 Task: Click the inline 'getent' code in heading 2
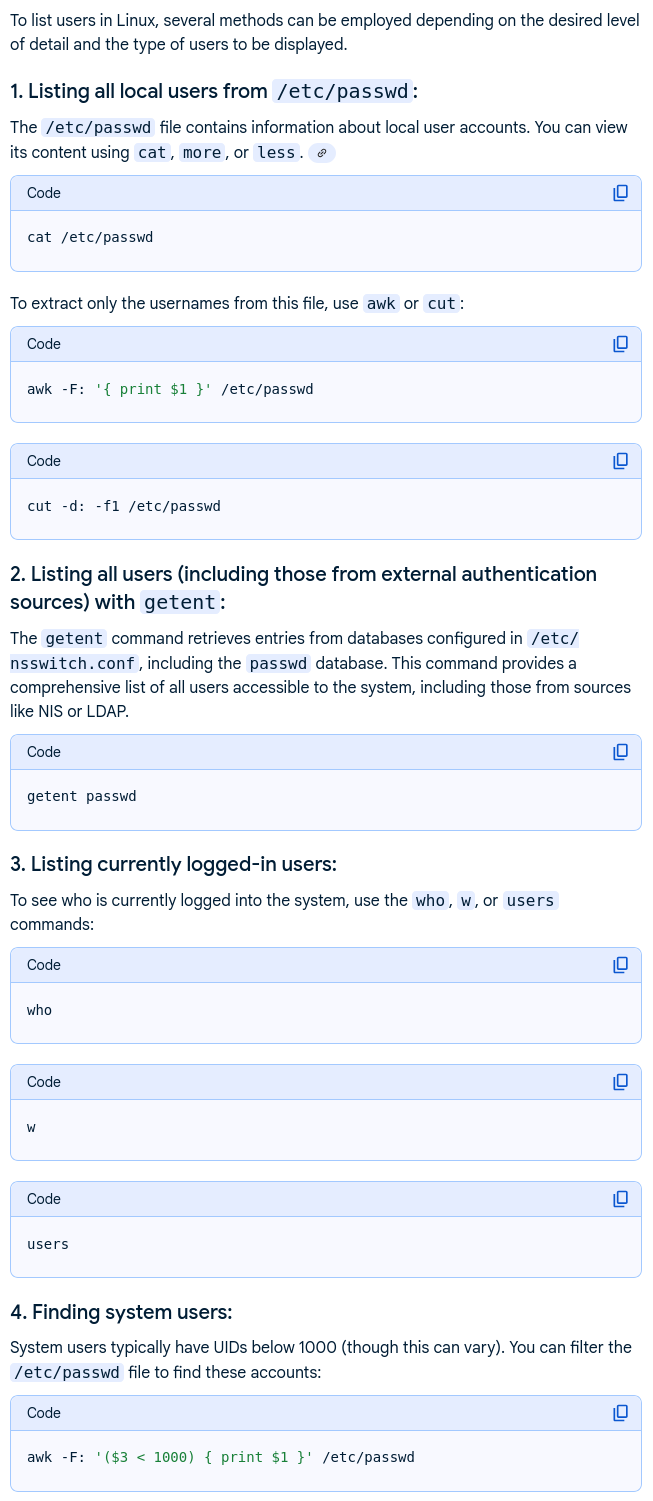[x=180, y=602]
